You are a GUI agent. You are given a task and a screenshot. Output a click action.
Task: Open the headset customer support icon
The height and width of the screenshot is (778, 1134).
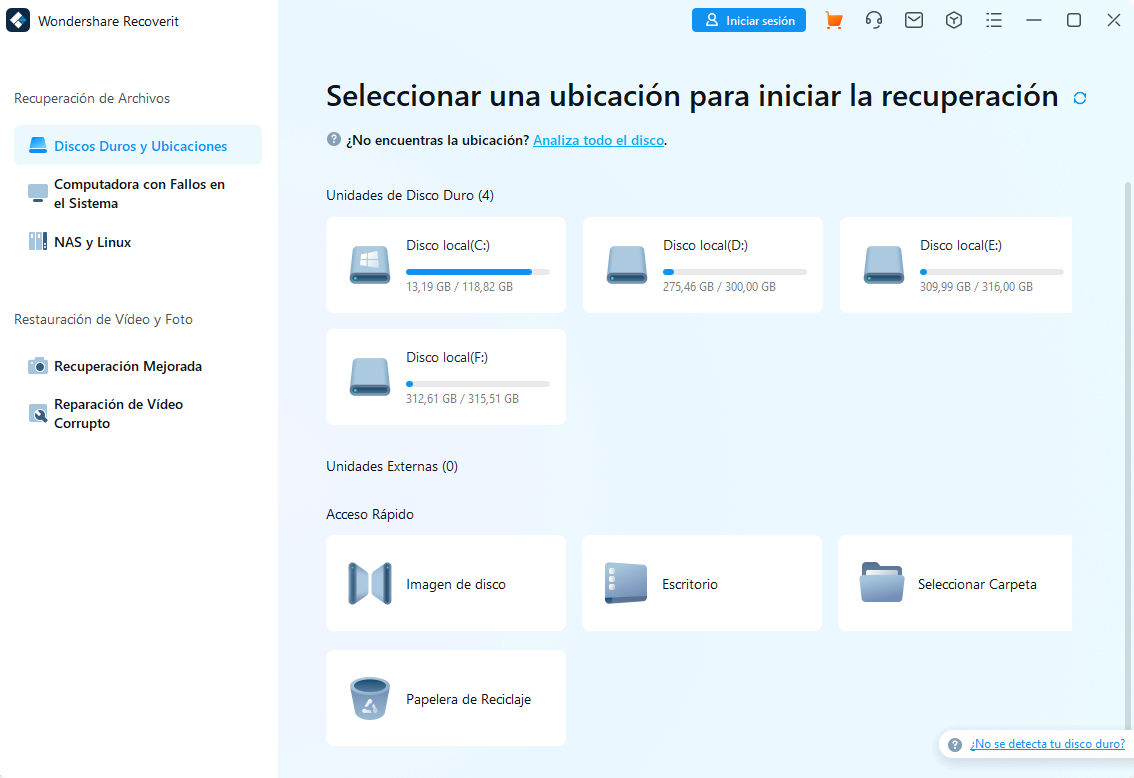[873, 19]
